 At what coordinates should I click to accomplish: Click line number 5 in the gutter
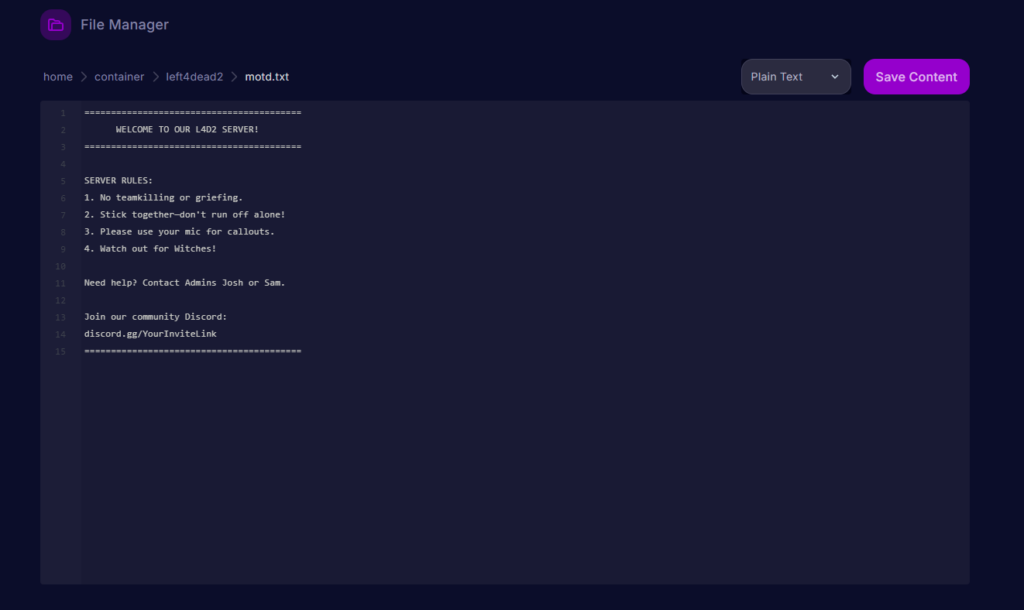(62, 180)
